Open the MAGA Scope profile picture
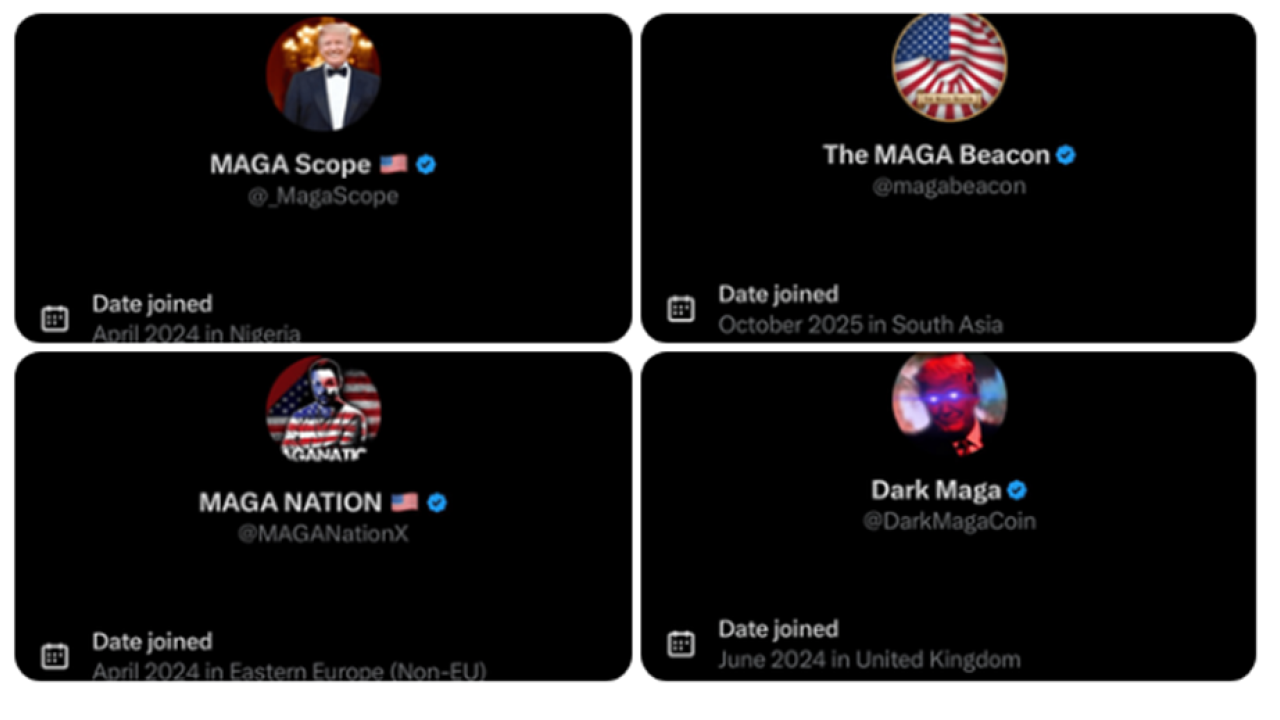 tap(323, 75)
